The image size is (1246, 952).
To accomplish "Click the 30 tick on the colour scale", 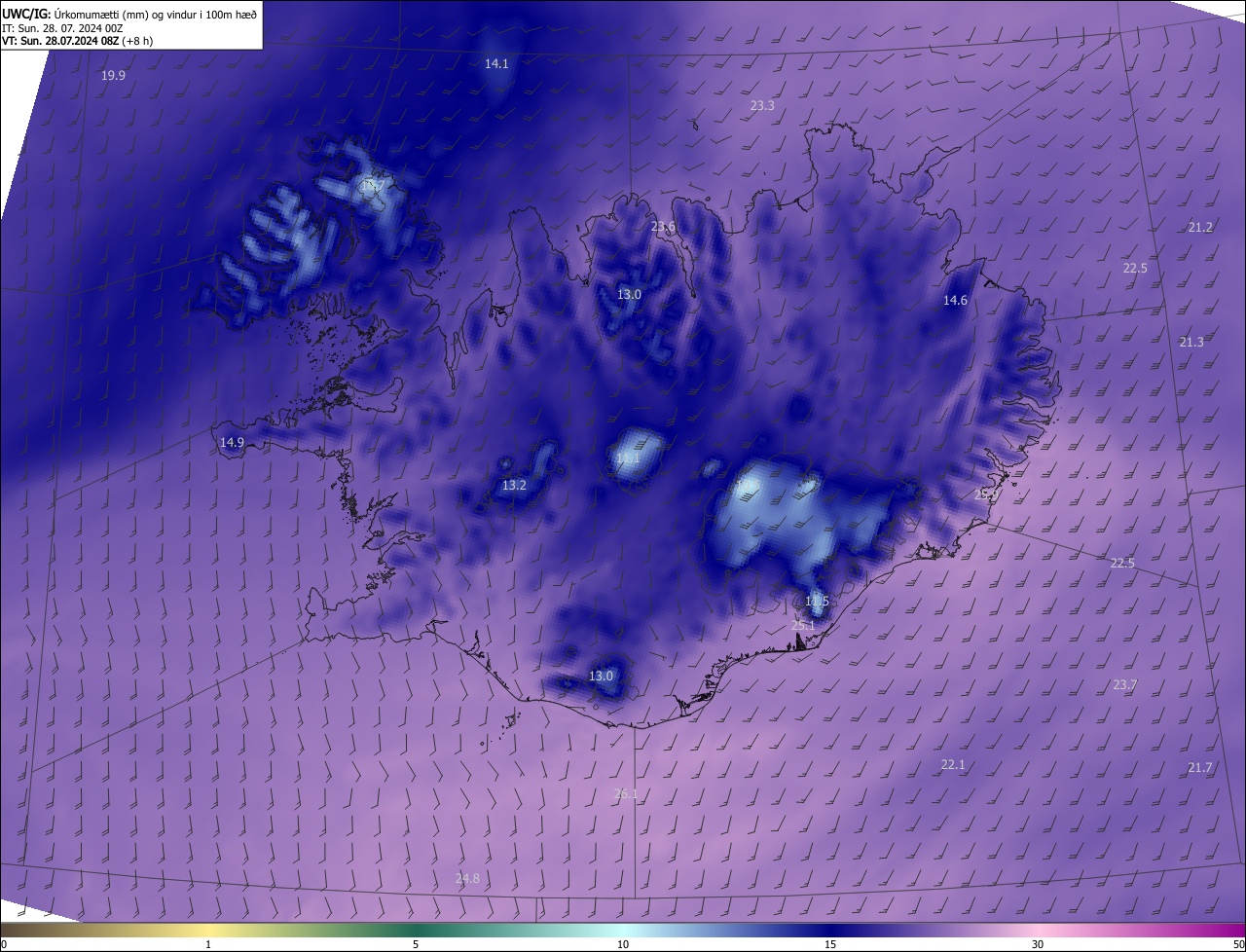I will (x=1038, y=944).
